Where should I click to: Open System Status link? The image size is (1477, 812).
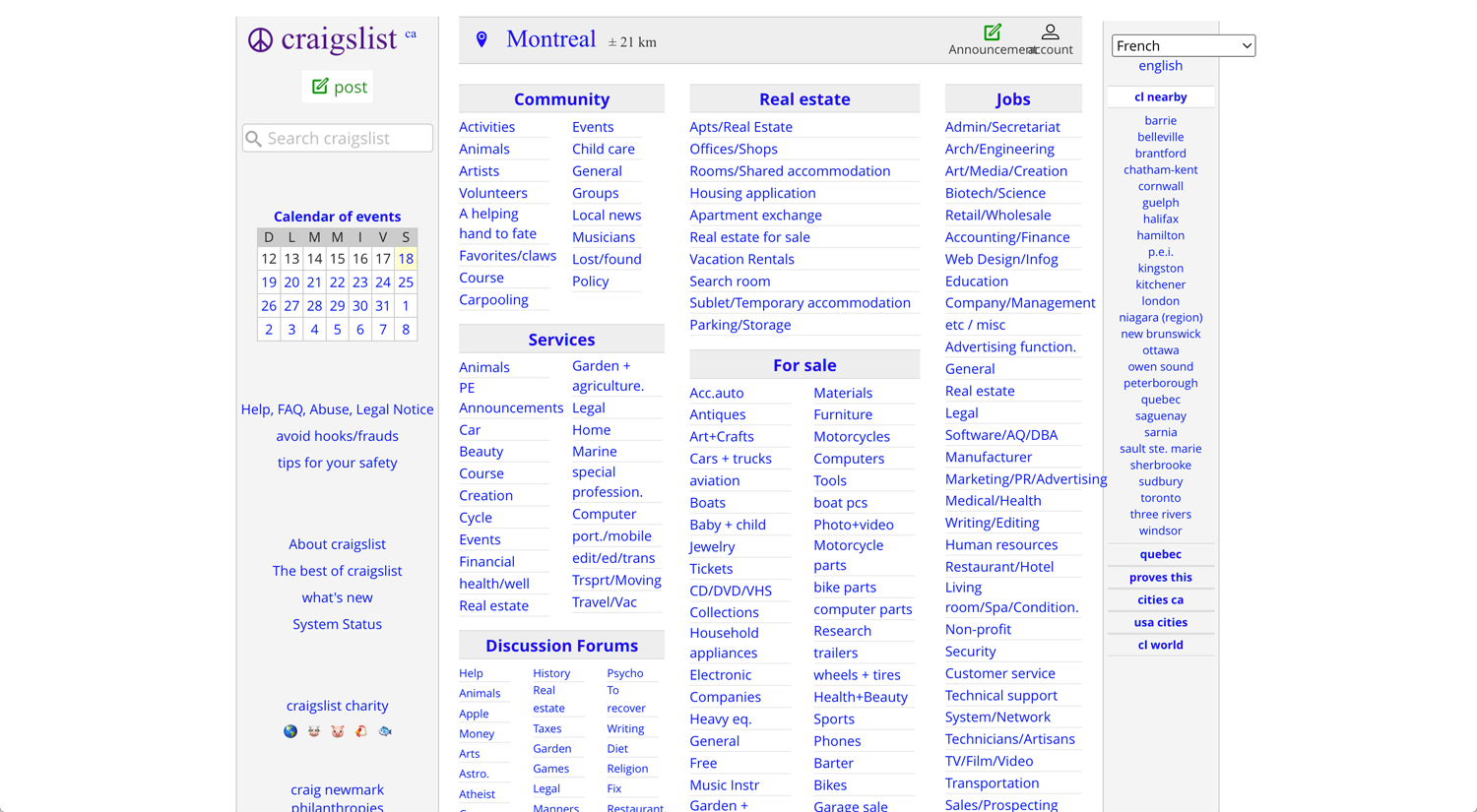point(337,624)
